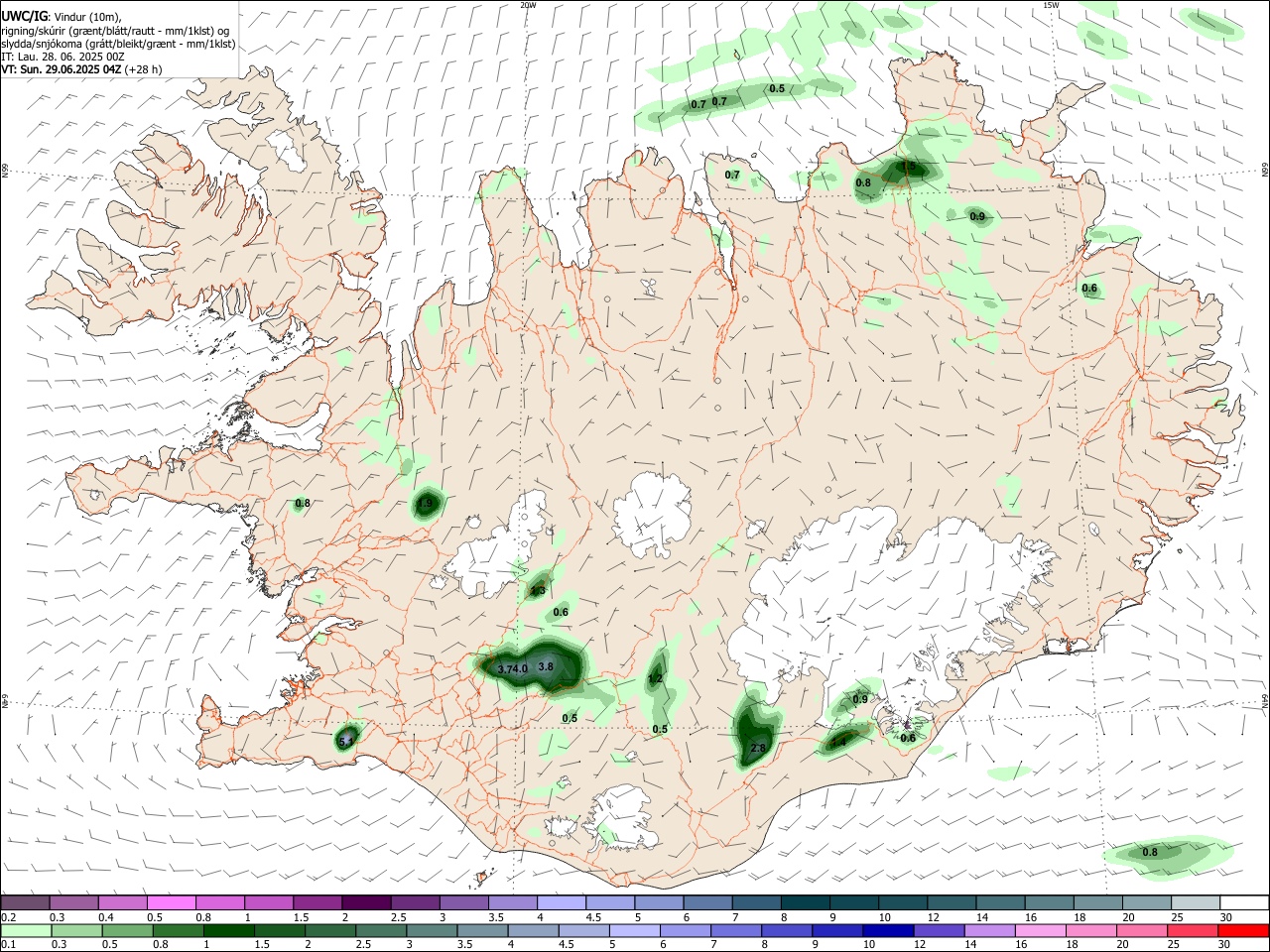Click the 'slydda/snjókoma' legend description line
Screen dimensions: 1270x952
118,44
